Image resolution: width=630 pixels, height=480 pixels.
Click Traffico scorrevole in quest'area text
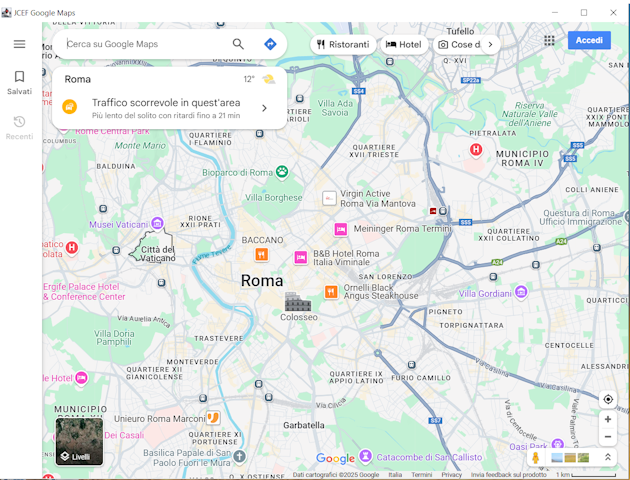(x=166, y=102)
